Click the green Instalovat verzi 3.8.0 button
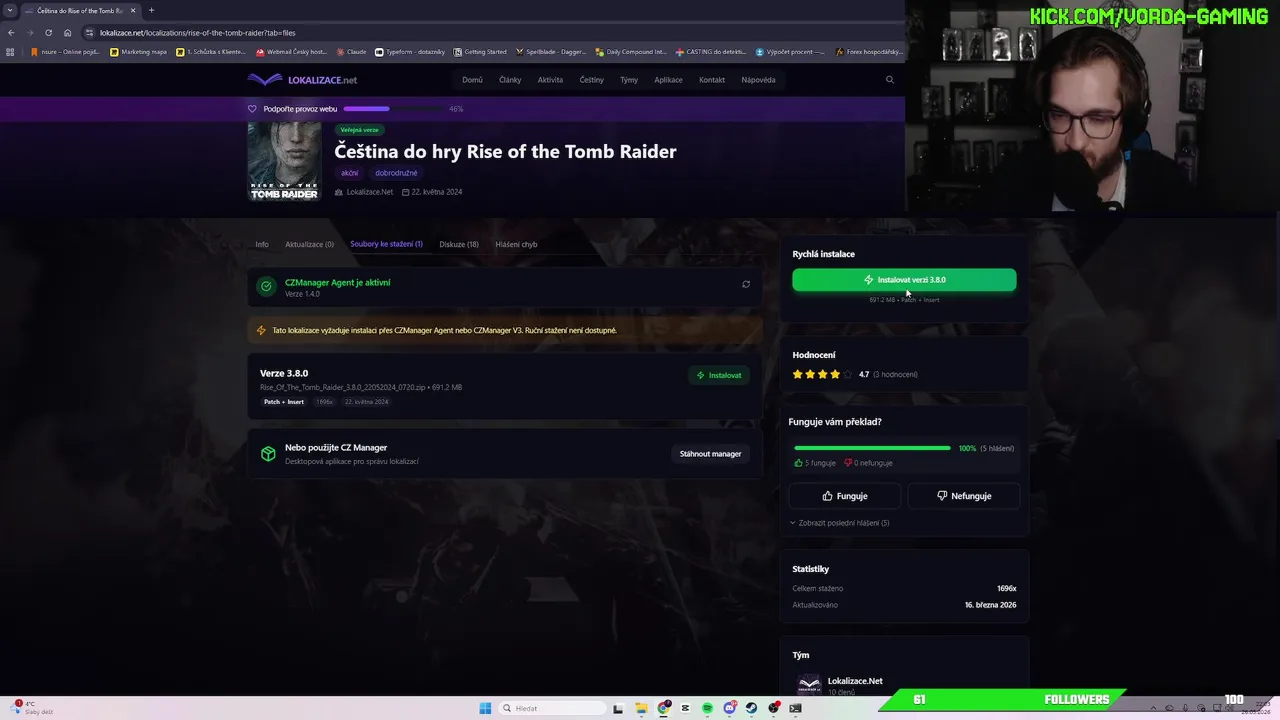 904,280
